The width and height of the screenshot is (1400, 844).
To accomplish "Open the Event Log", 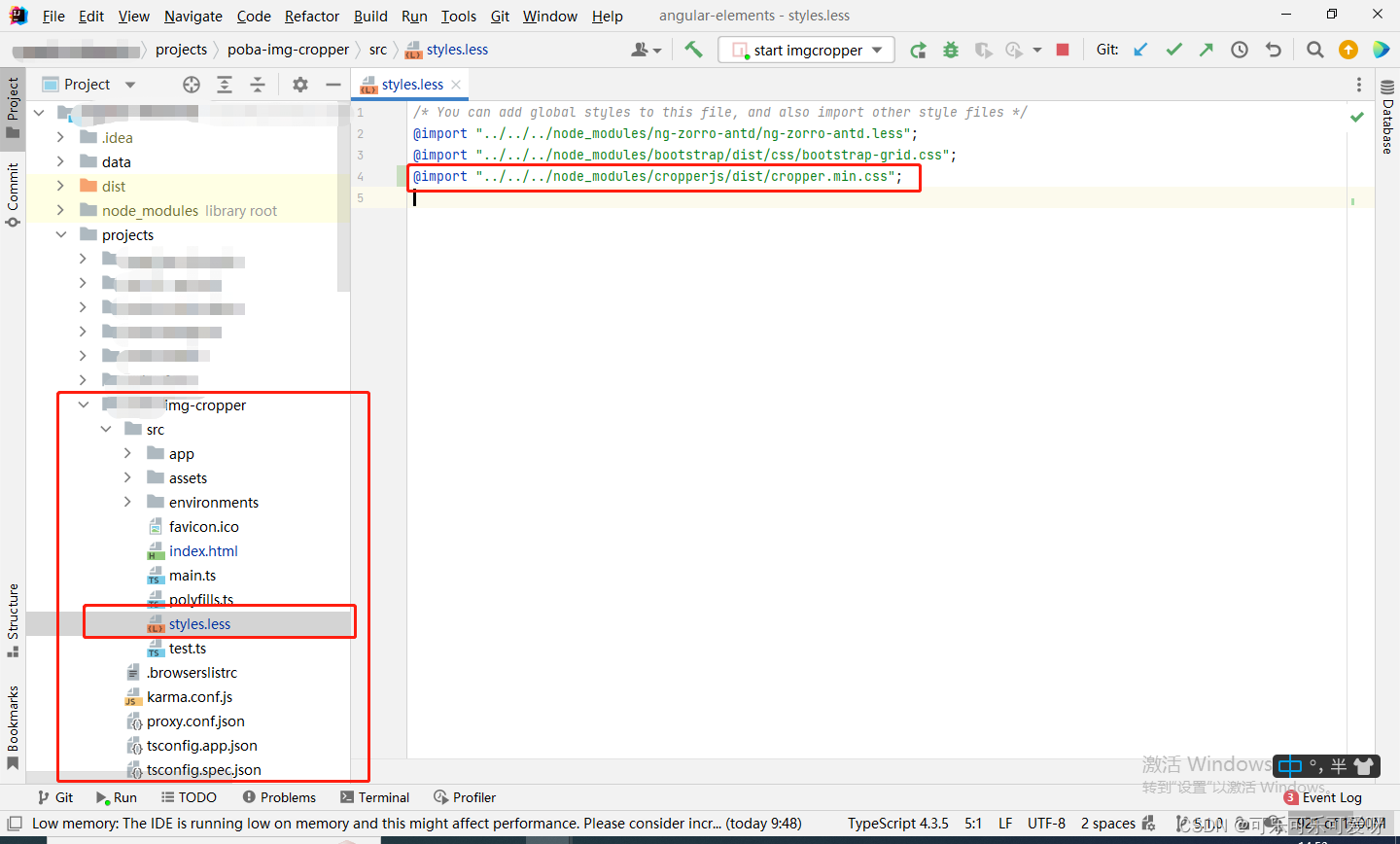I will (x=1323, y=797).
